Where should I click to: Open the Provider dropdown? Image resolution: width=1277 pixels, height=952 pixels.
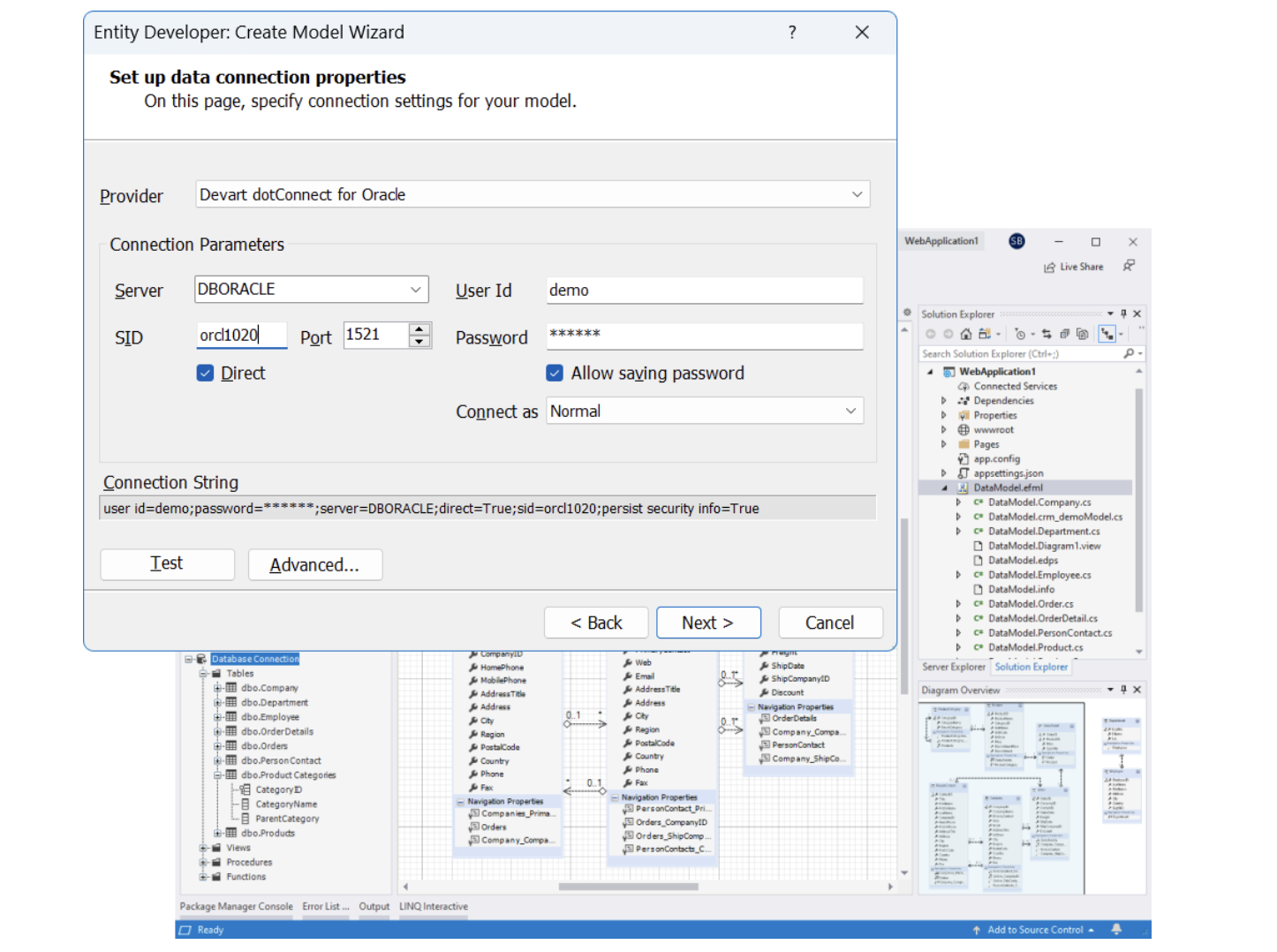(857, 194)
